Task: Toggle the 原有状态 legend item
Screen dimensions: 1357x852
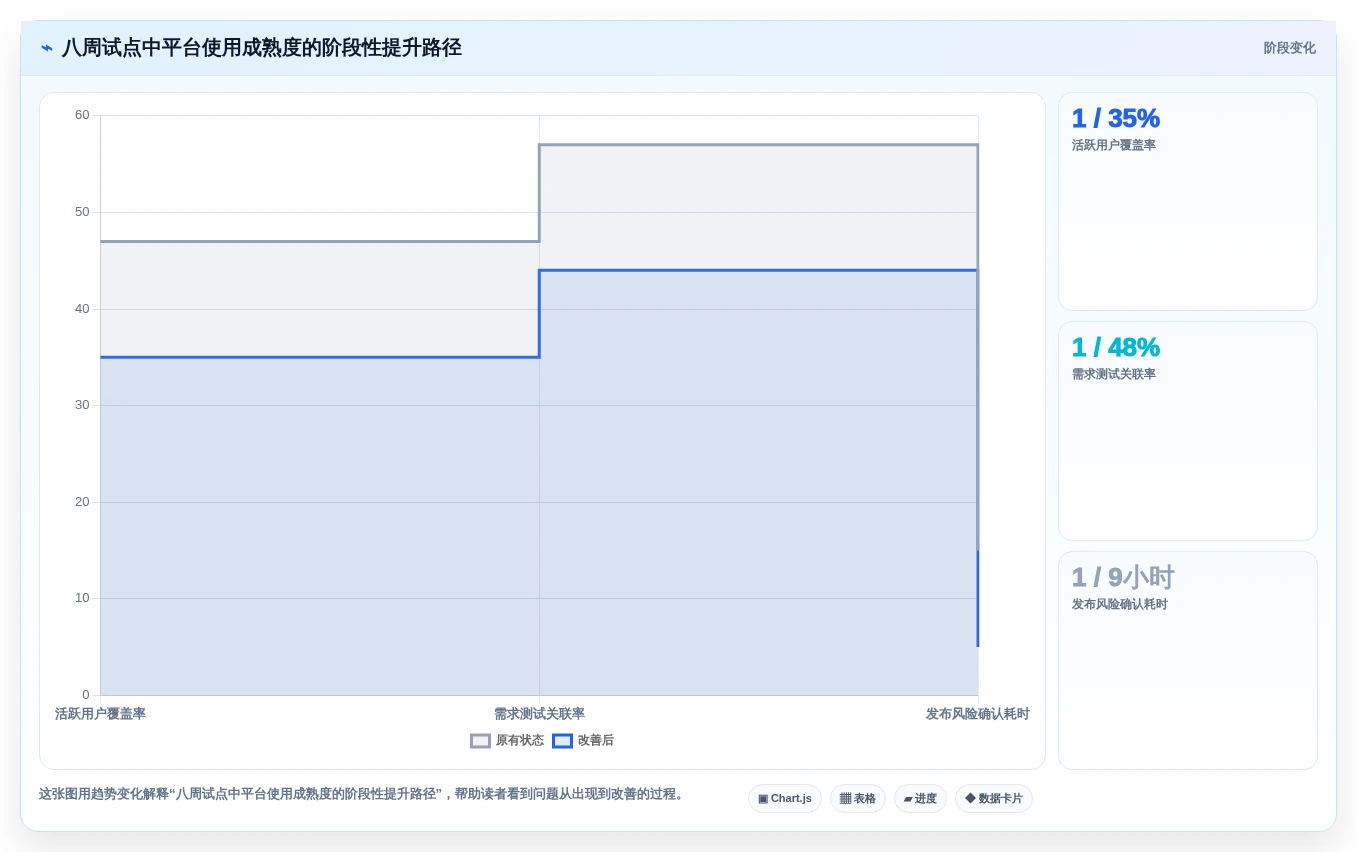Action: (507, 741)
